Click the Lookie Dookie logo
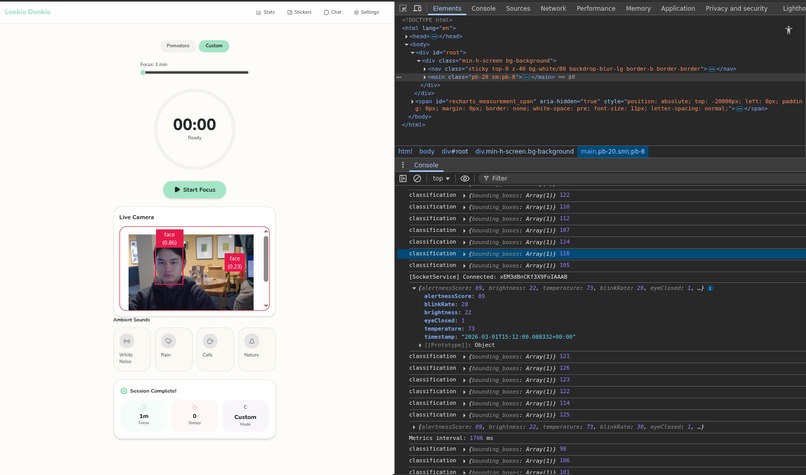This screenshot has width=806, height=475. tap(28, 12)
